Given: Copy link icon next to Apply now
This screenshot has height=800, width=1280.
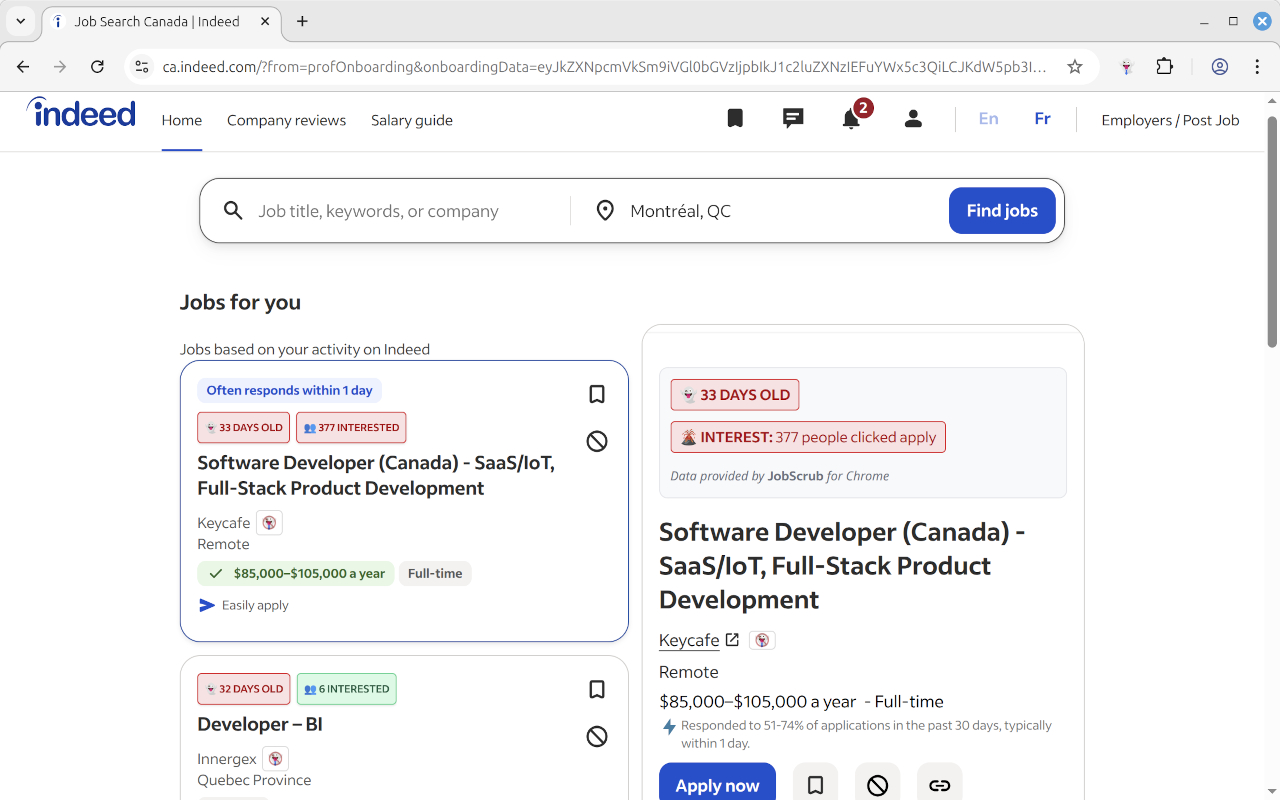Looking at the screenshot, I should coord(939,785).
